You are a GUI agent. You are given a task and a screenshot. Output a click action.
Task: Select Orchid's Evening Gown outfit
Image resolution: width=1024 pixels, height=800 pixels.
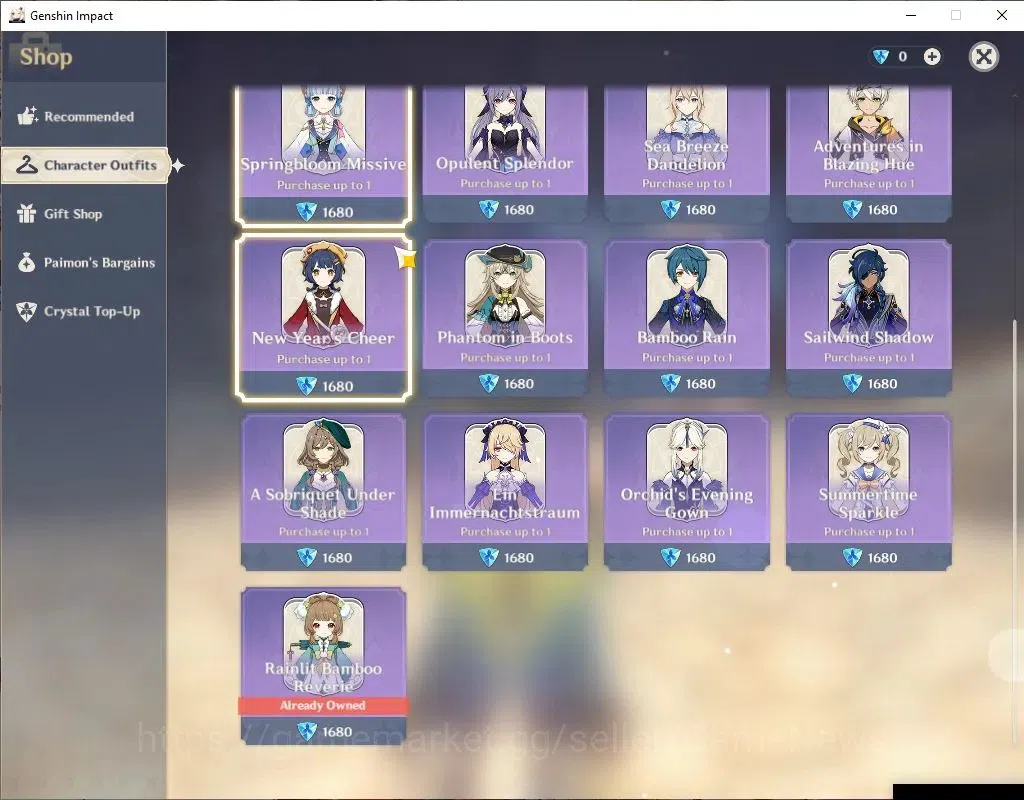pyautogui.click(x=687, y=492)
